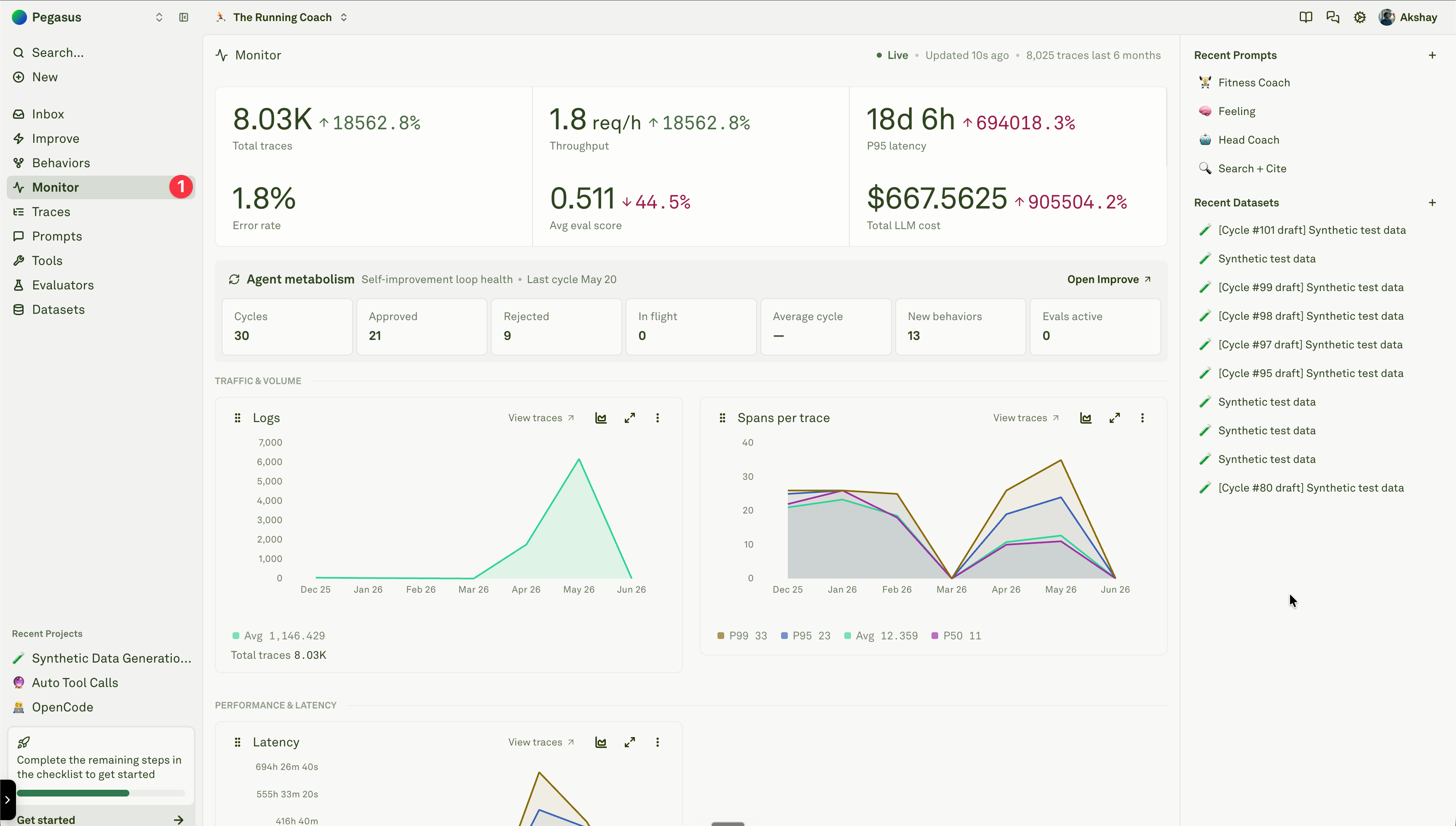Viewport: 1456px width, 826px height.
Task: Open the settings gear icon
Action: click(1360, 18)
